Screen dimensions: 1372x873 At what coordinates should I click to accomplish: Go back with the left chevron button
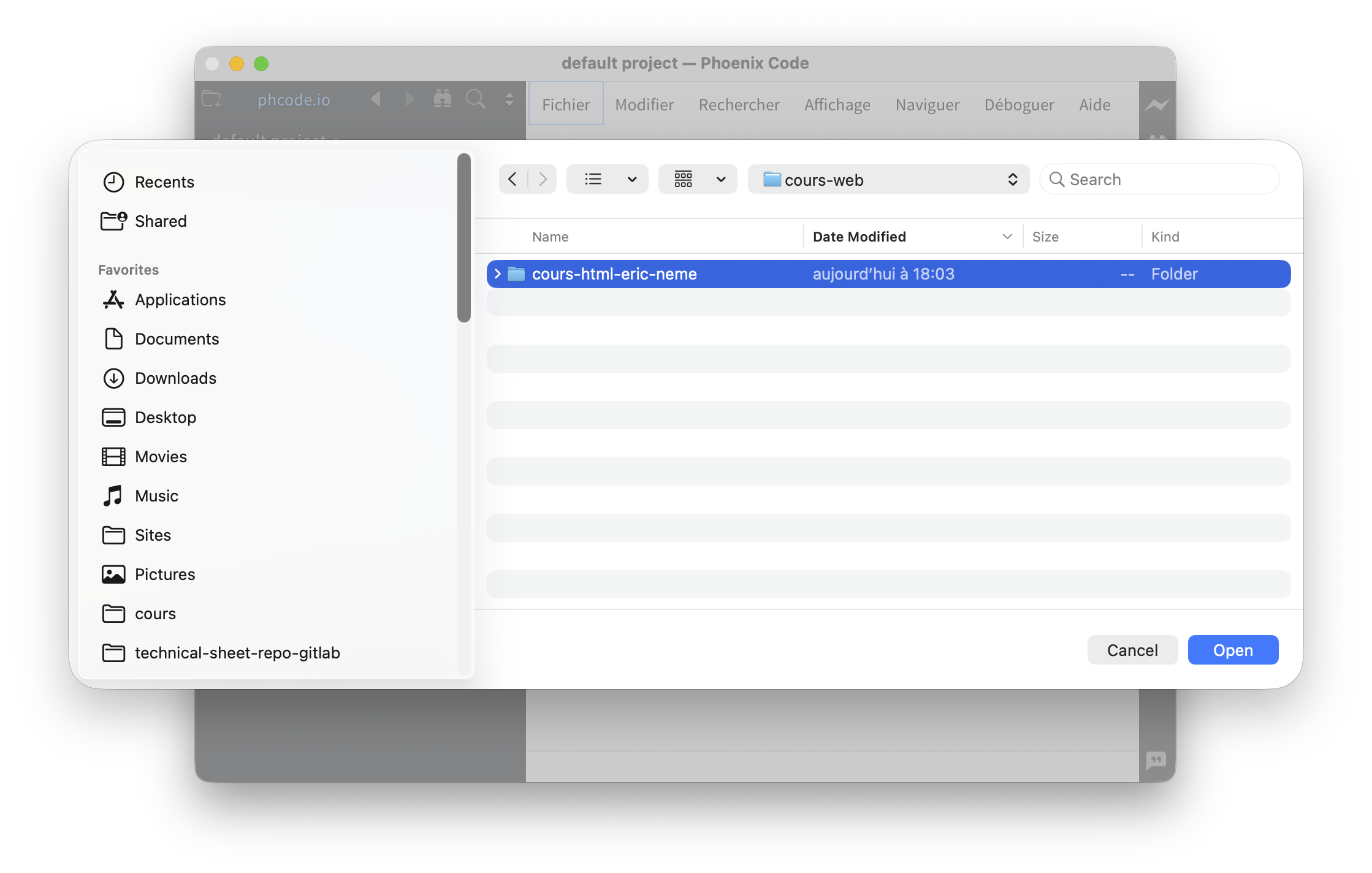(513, 179)
